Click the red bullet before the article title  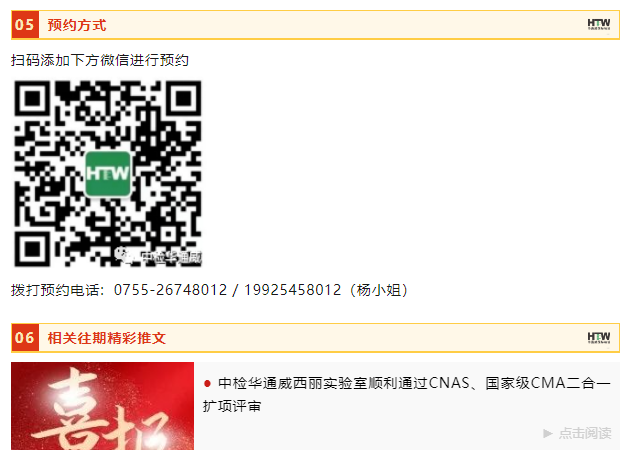(207, 384)
